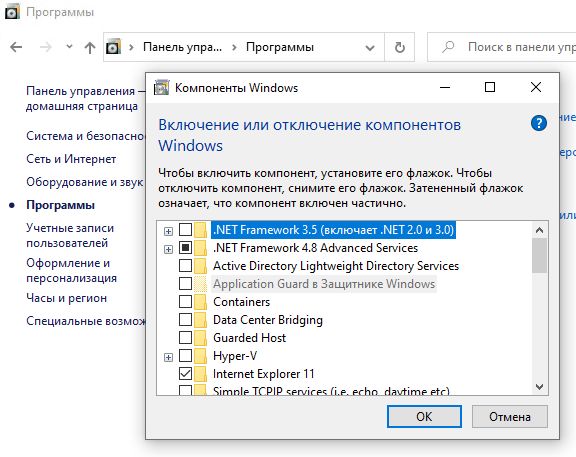Select the Guarded Host row text
576x457 pixels.
(249, 338)
